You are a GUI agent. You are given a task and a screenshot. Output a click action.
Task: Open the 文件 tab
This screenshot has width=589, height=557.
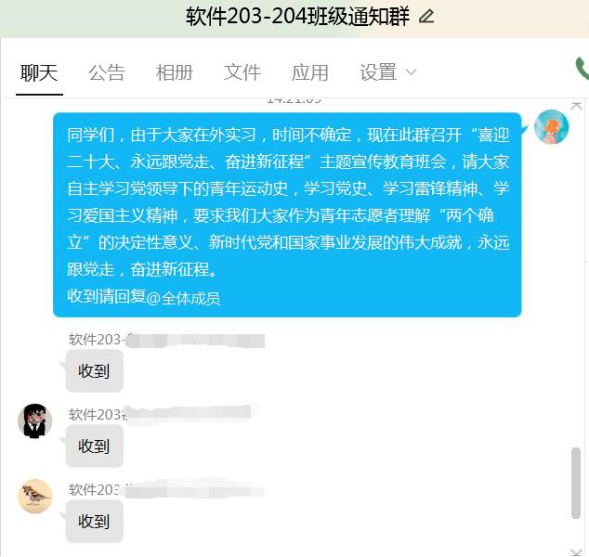[x=242, y=72]
